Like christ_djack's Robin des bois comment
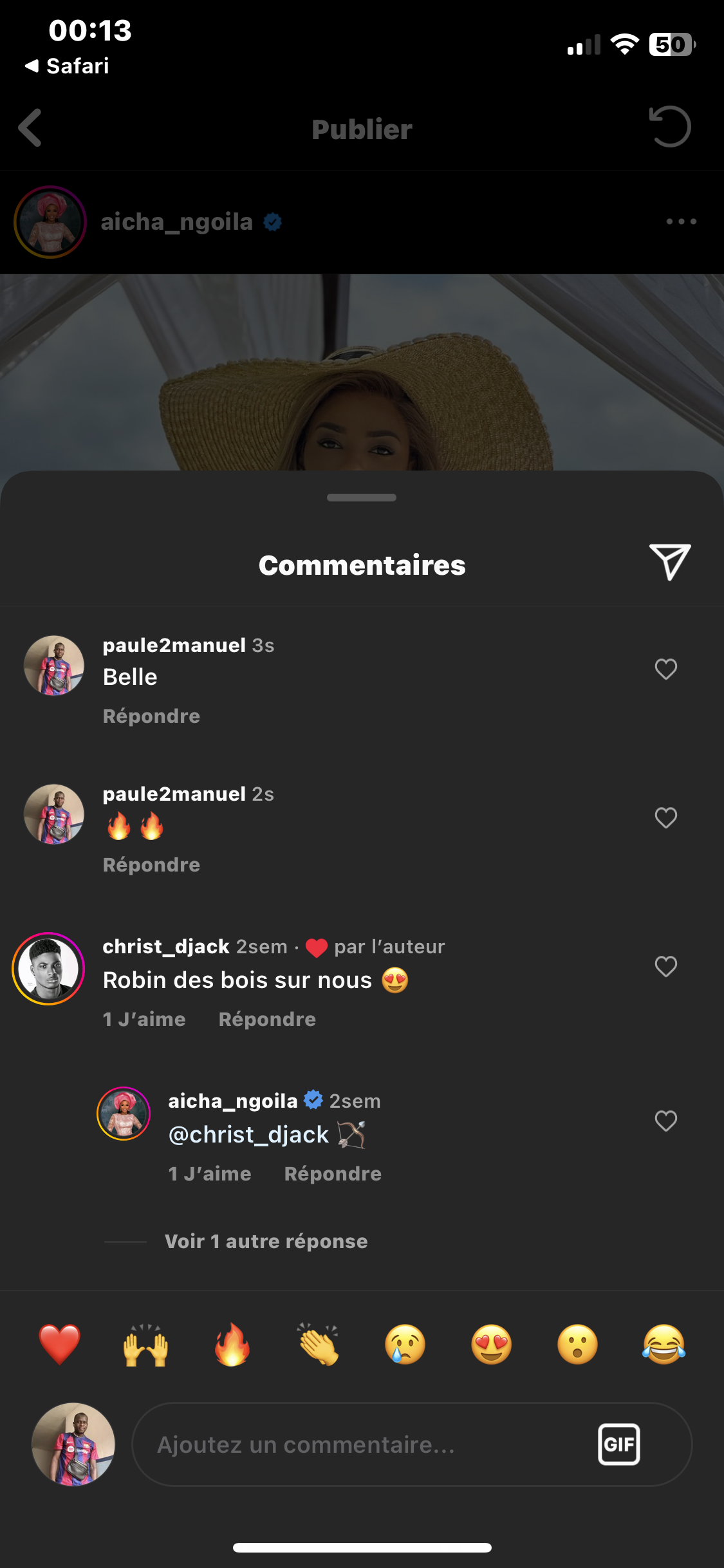The image size is (724, 1568). 665,966
